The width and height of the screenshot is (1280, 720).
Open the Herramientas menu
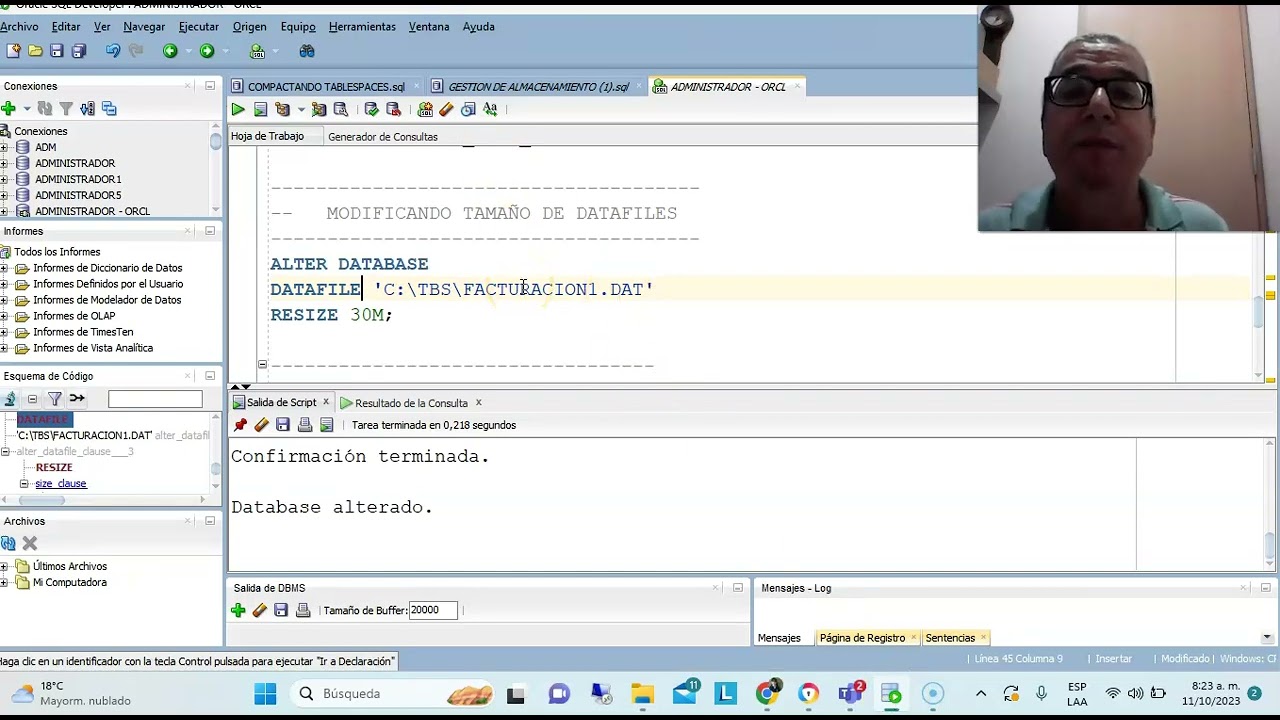362,27
